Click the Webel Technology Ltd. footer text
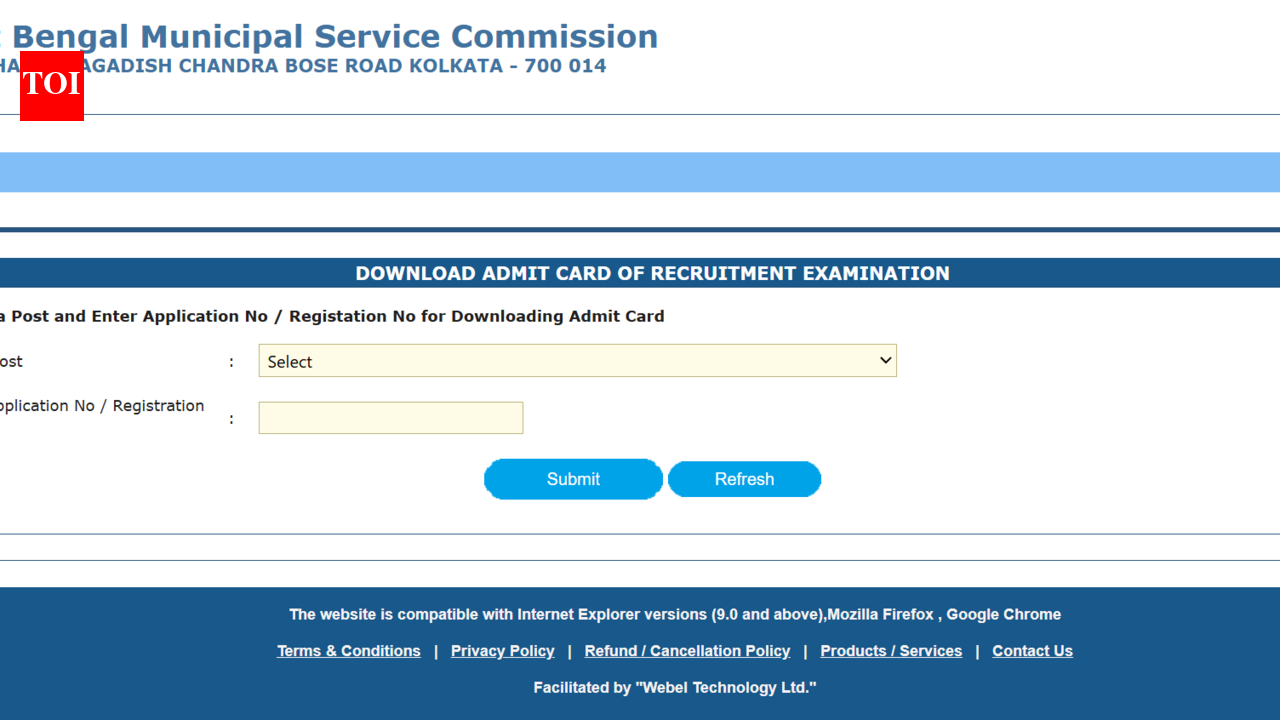This screenshot has width=1280, height=720. (x=675, y=687)
